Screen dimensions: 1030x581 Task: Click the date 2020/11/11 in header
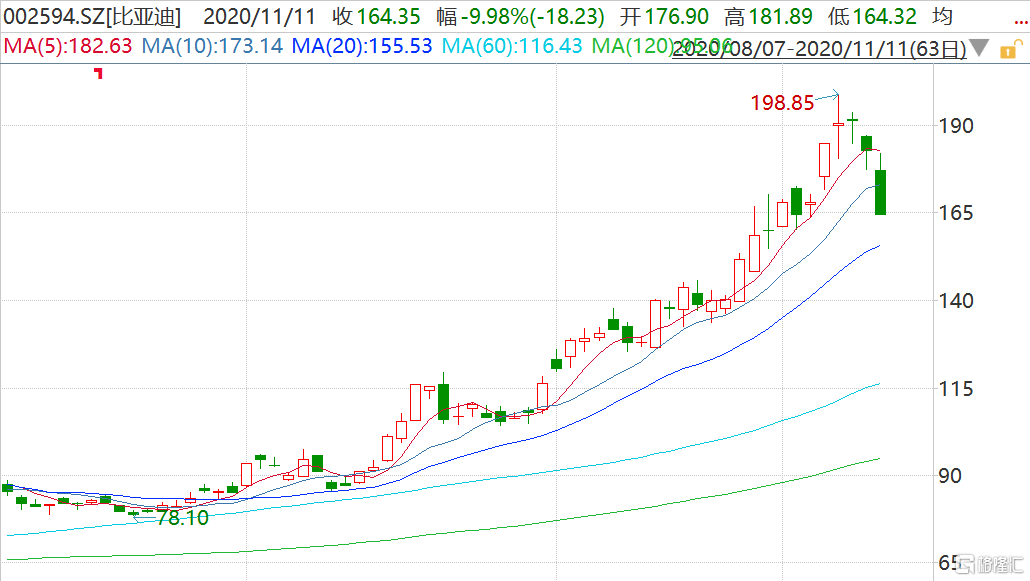click(259, 16)
